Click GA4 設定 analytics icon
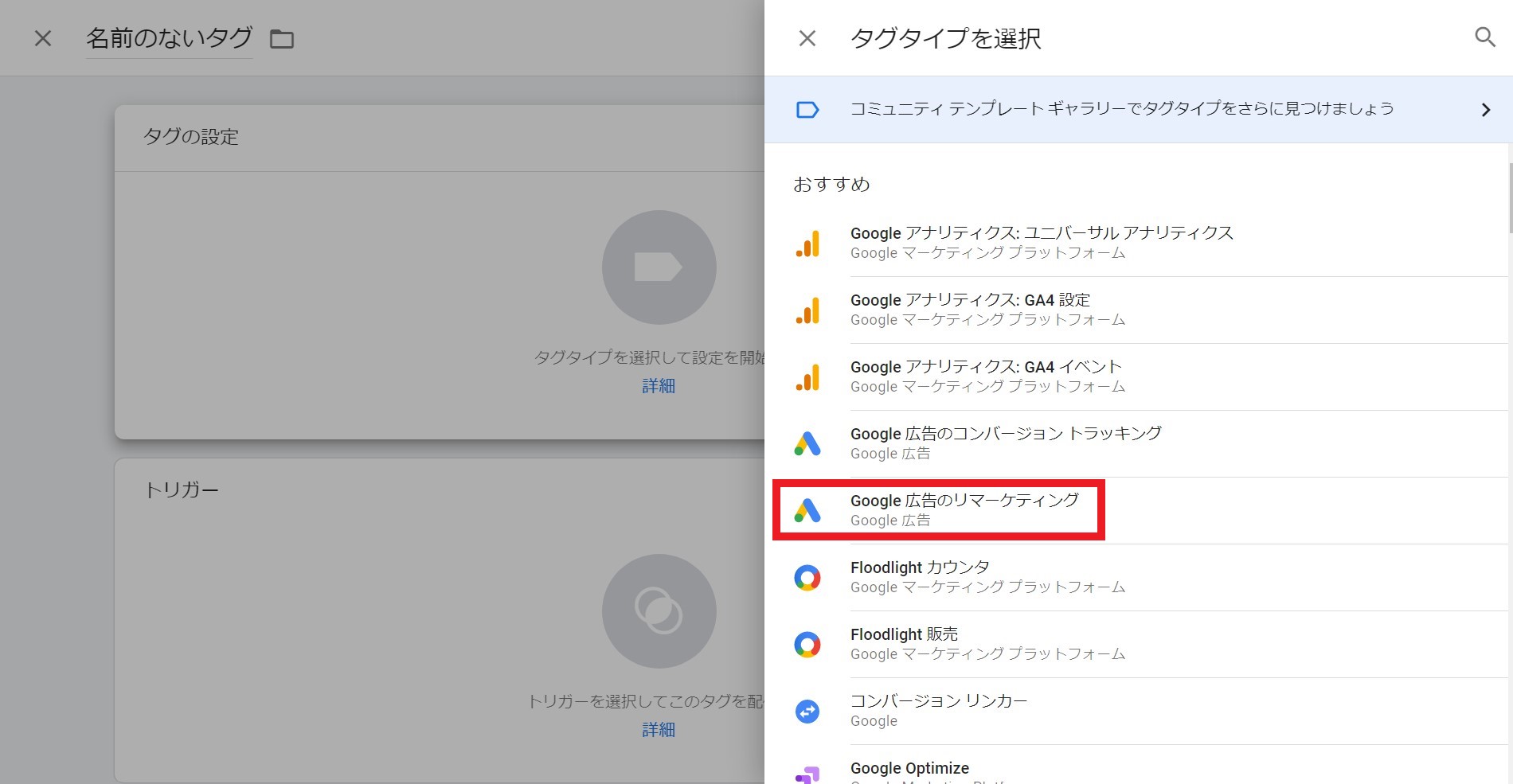Viewport: 1513px width, 784px height. pyautogui.click(x=807, y=310)
